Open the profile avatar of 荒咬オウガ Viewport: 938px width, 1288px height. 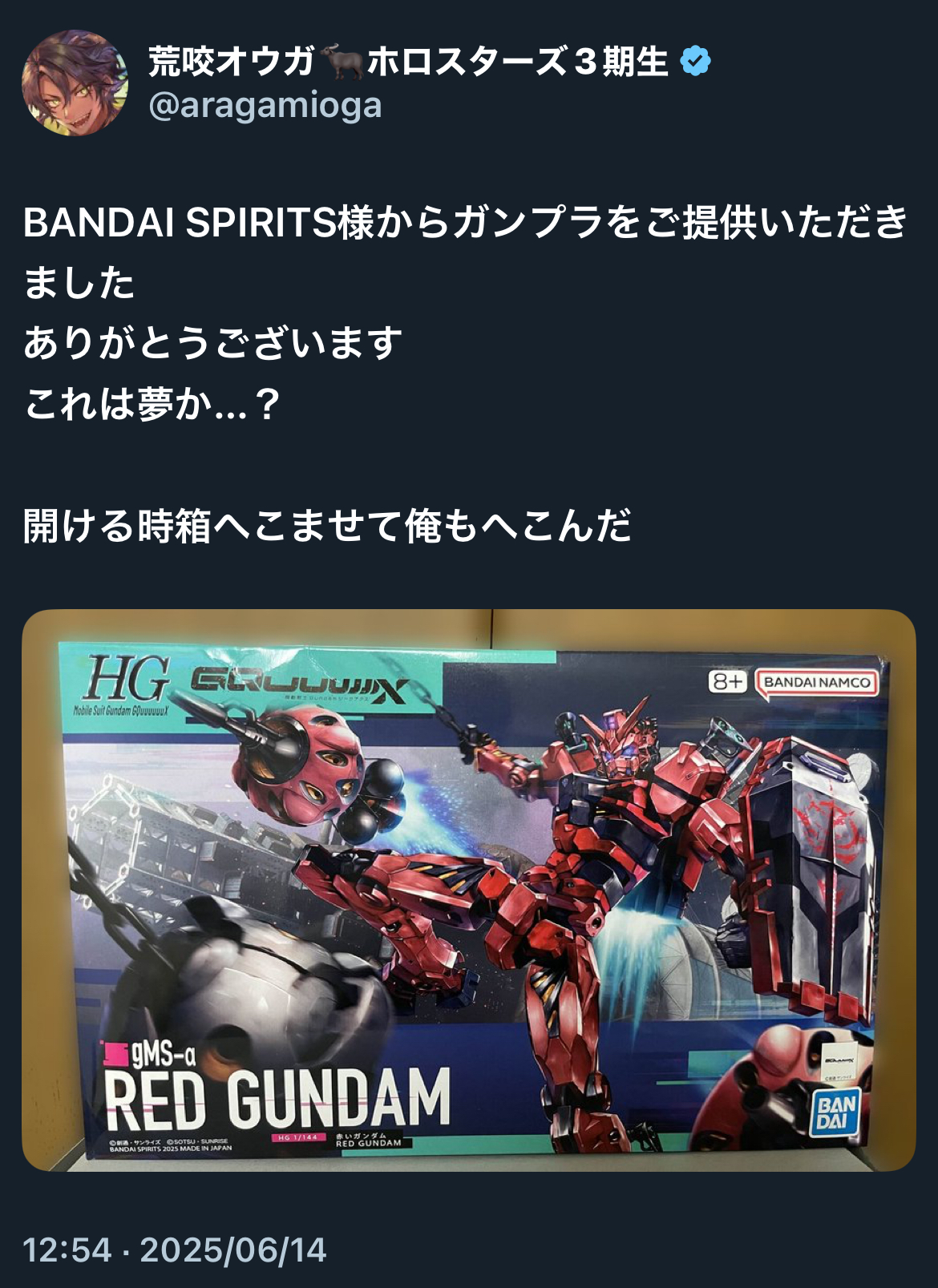click(x=75, y=83)
